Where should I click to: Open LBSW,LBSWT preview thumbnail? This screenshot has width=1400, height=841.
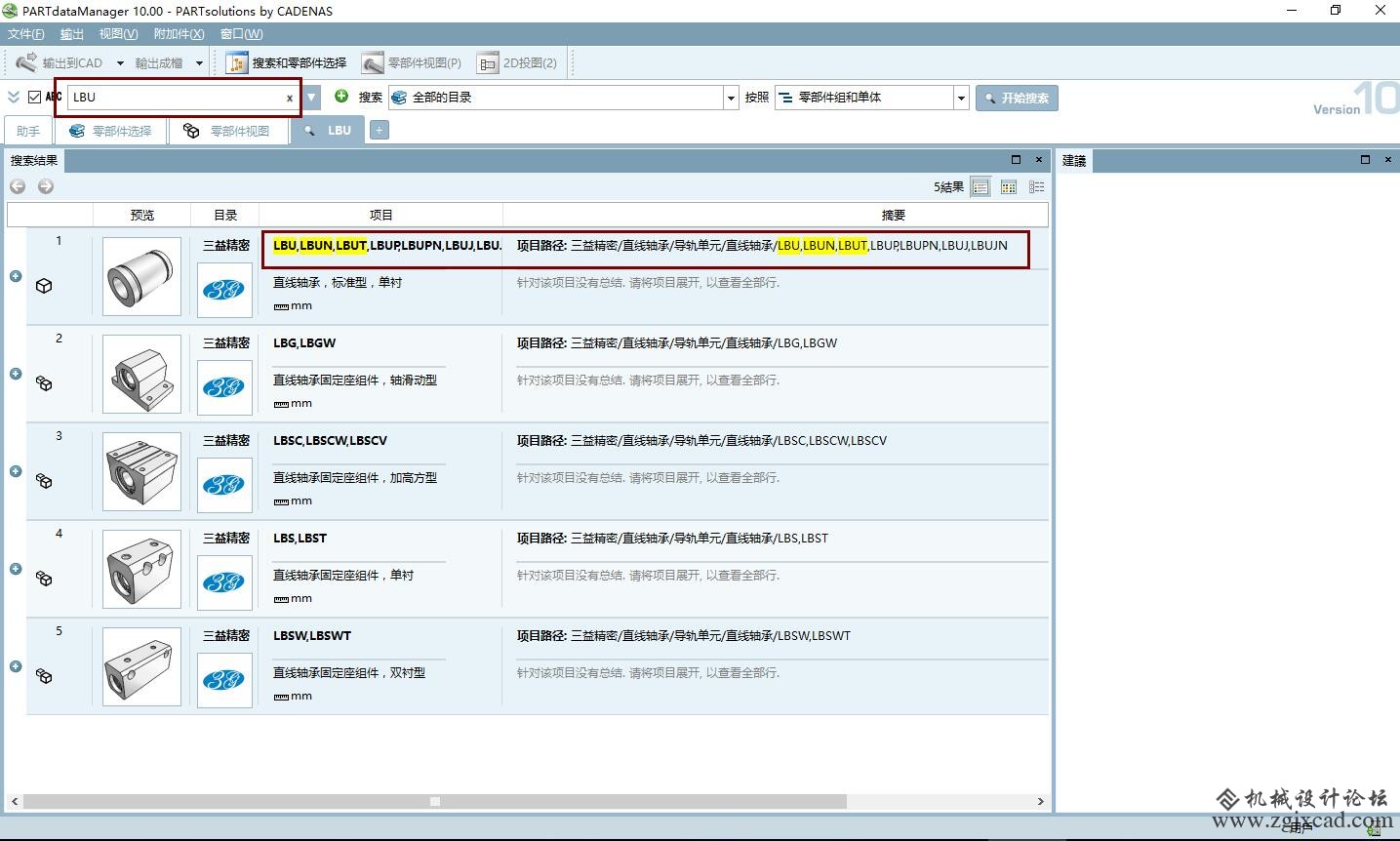pyautogui.click(x=141, y=666)
